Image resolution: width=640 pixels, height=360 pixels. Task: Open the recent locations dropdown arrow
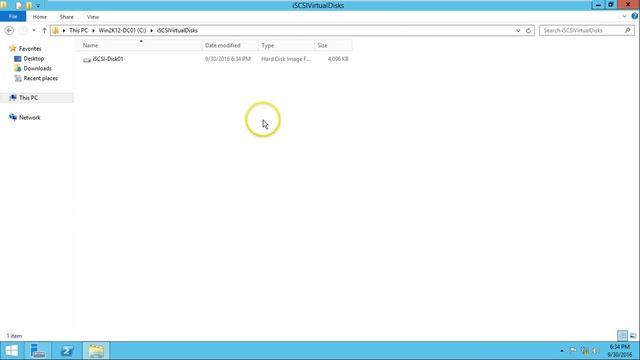click(34, 31)
